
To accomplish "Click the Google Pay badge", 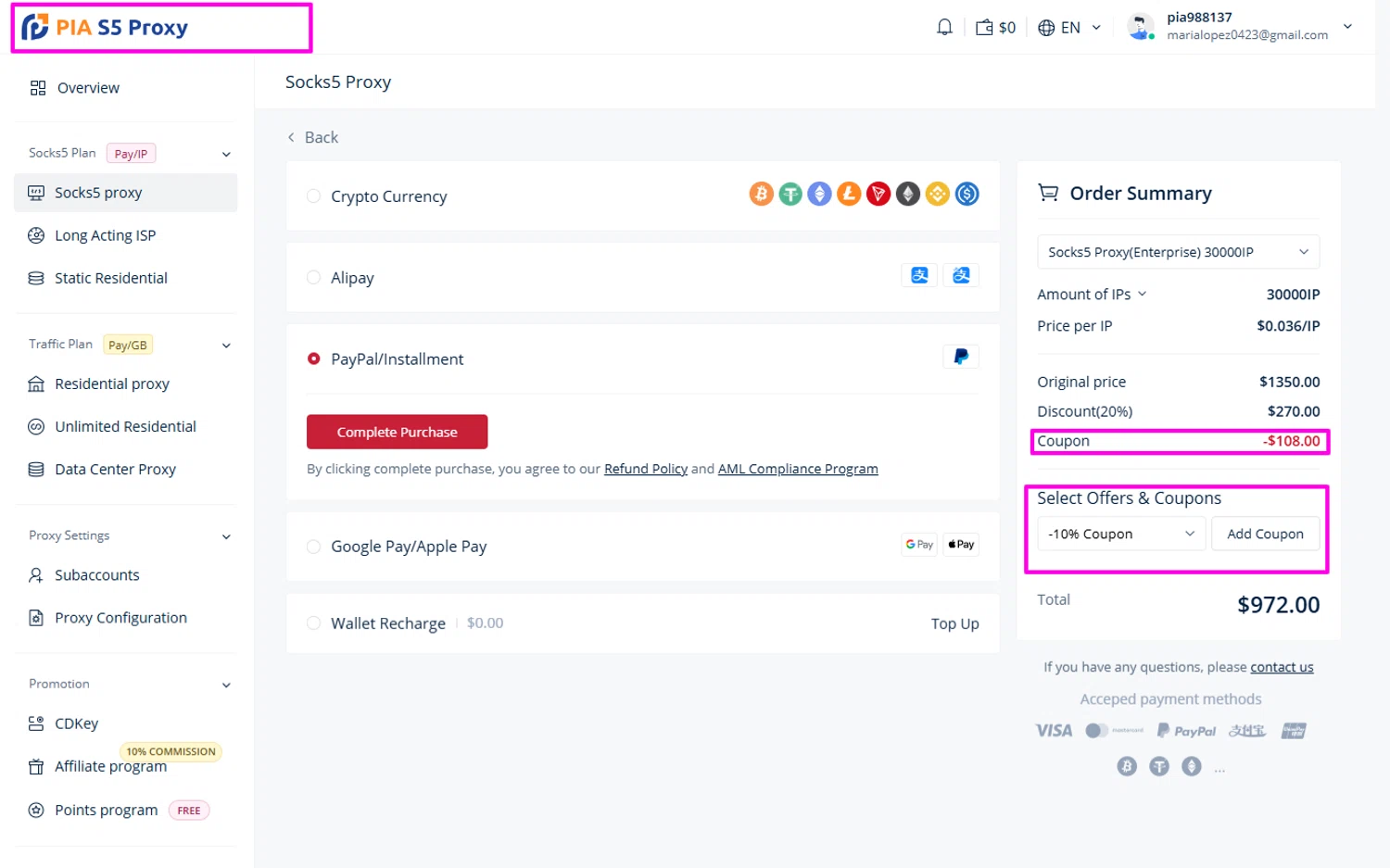I will pos(919,545).
